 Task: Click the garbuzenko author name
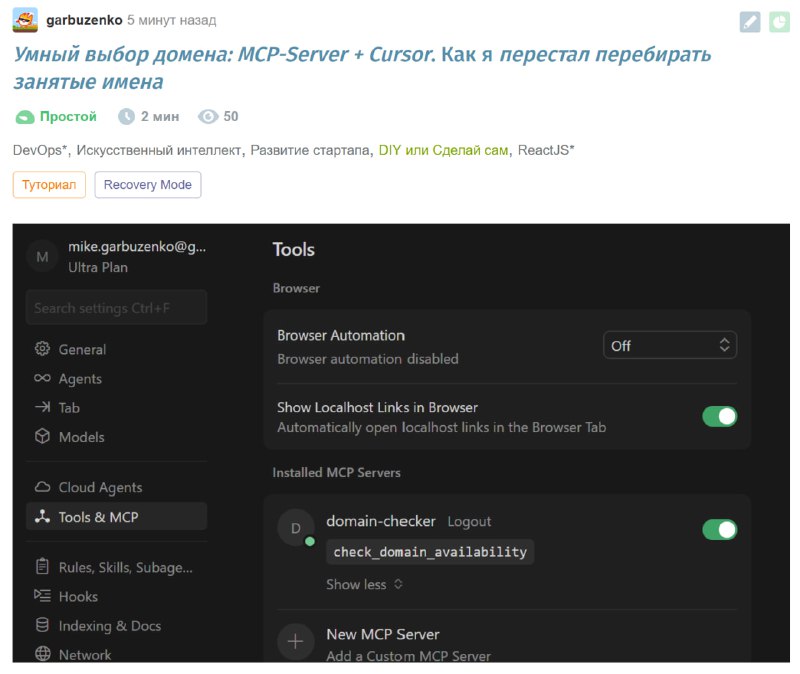84,20
